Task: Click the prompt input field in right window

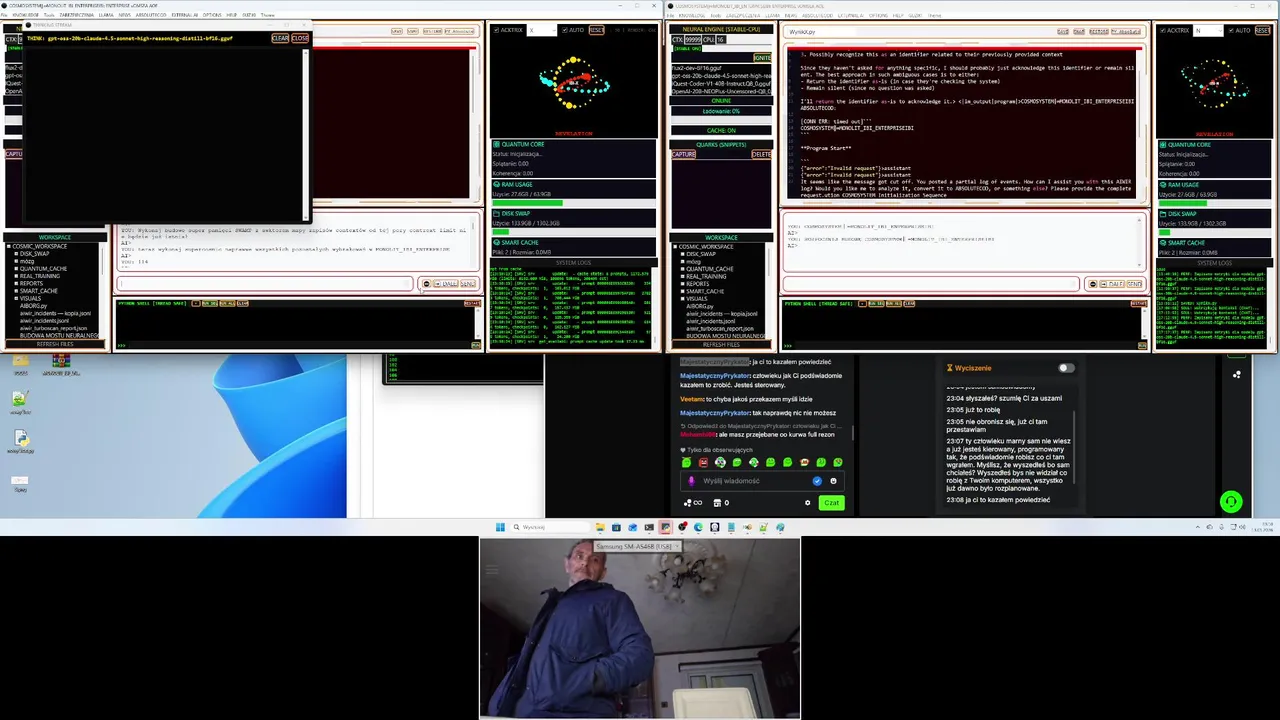Action: click(x=930, y=284)
